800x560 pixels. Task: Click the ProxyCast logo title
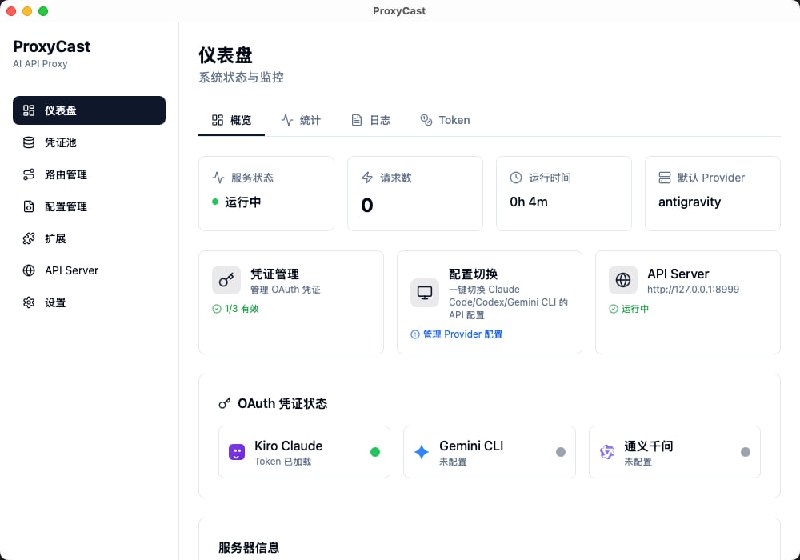pyautogui.click(x=52, y=46)
